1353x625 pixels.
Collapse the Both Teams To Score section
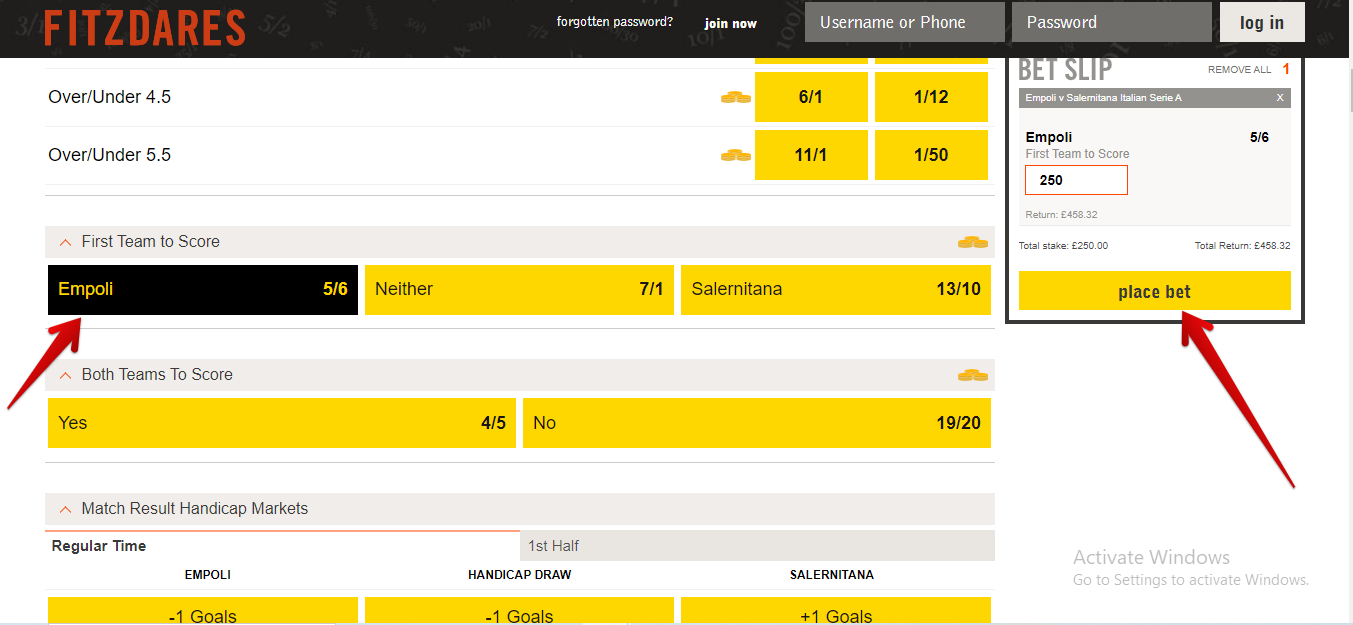tap(65, 375)
